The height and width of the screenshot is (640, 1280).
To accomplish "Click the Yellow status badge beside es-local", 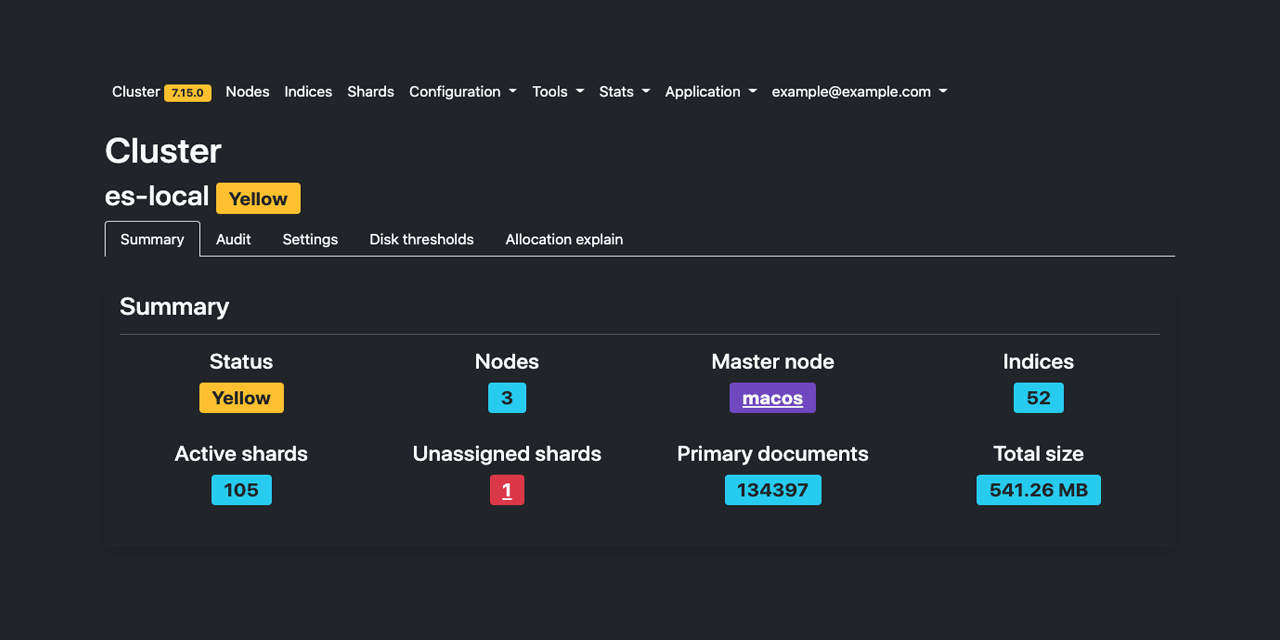I will point(258,197).
